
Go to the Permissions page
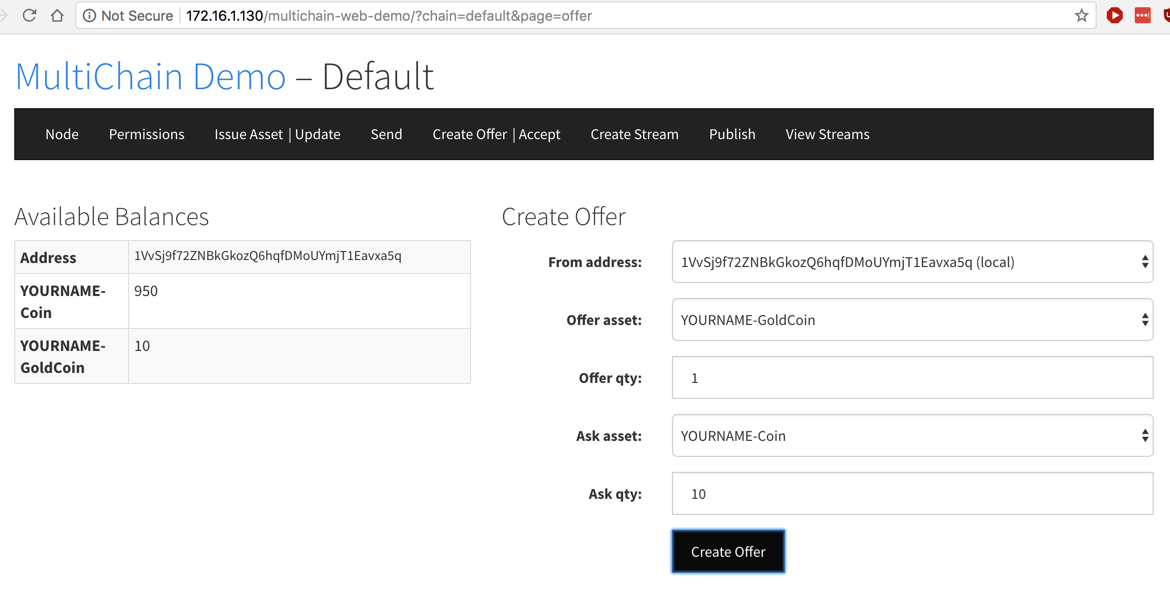tap(147, 134)
